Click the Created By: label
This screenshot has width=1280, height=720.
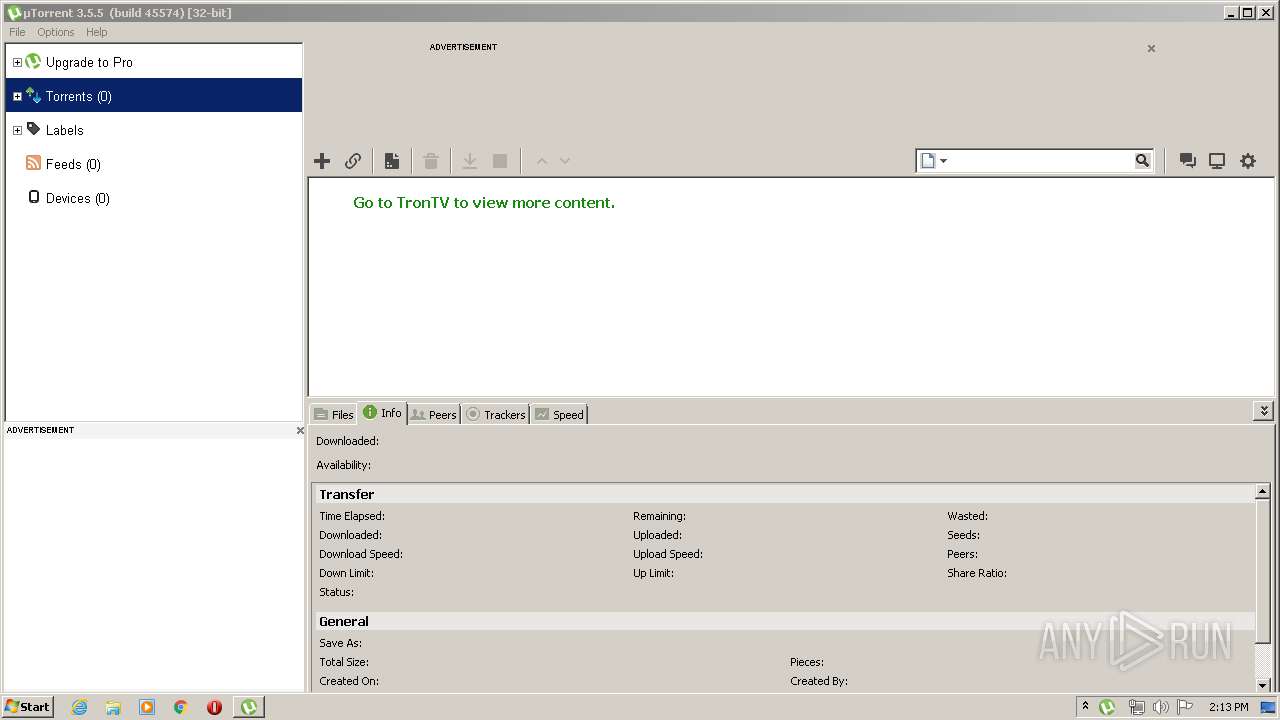pyautogui.click(x=819, y=681)
